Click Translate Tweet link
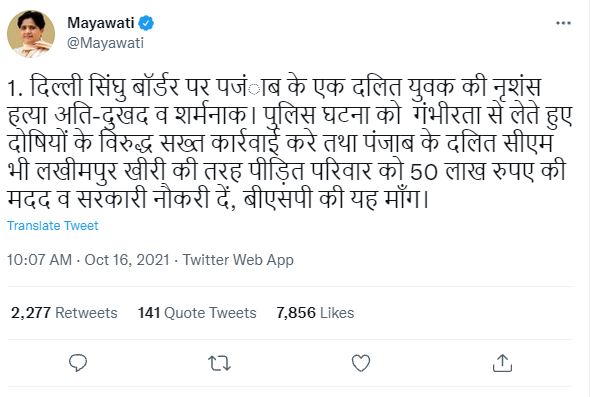 (x=53, y=226)
